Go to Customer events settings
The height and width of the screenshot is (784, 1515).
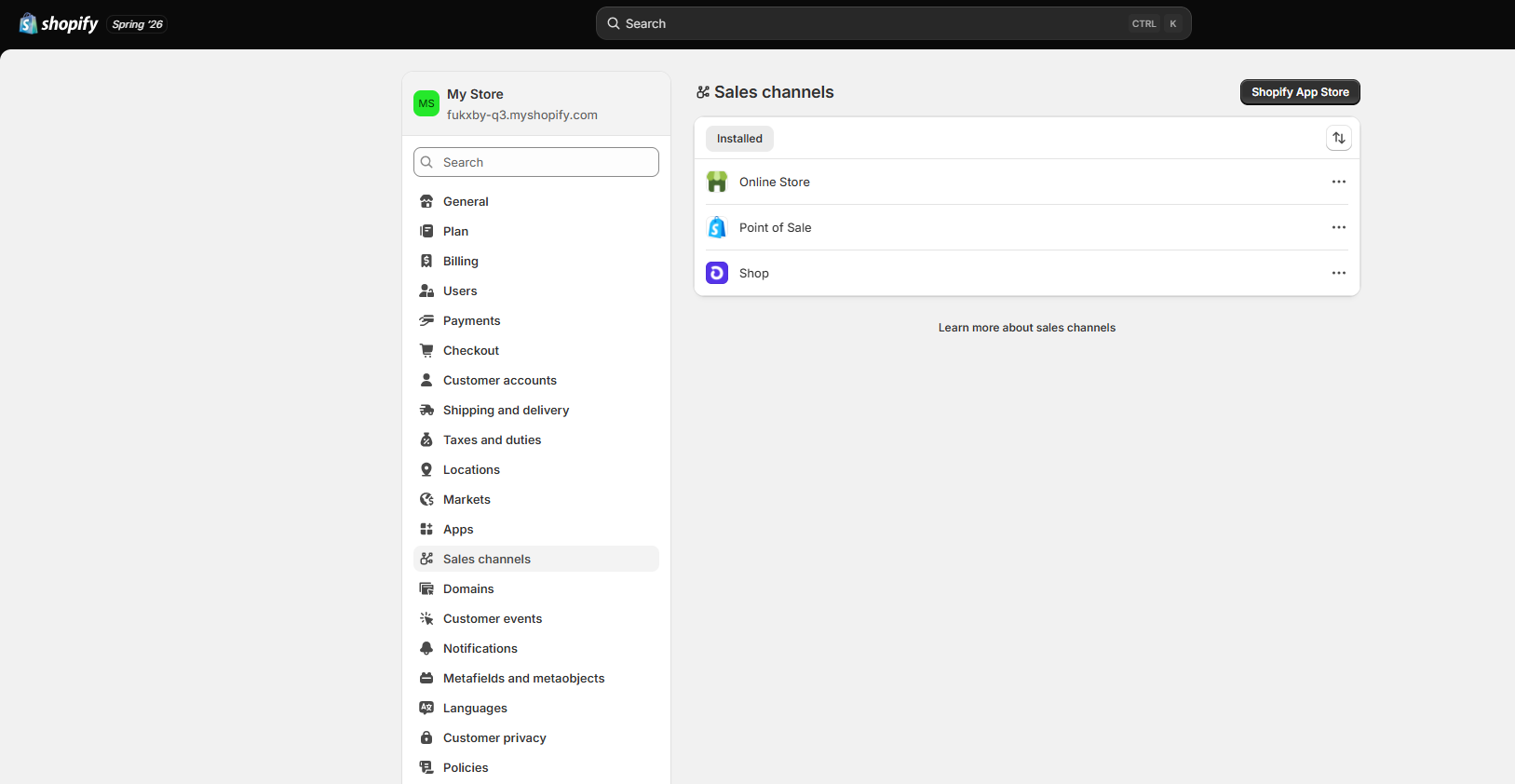point(536,618)
